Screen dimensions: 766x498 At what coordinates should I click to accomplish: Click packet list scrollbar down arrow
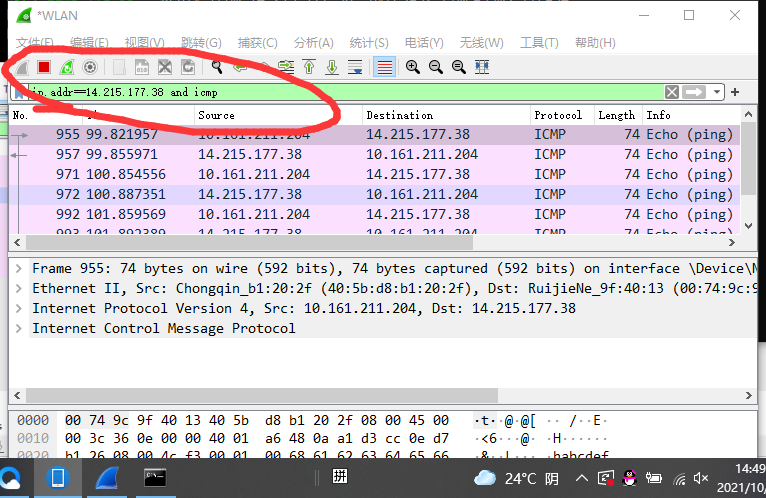748,225
